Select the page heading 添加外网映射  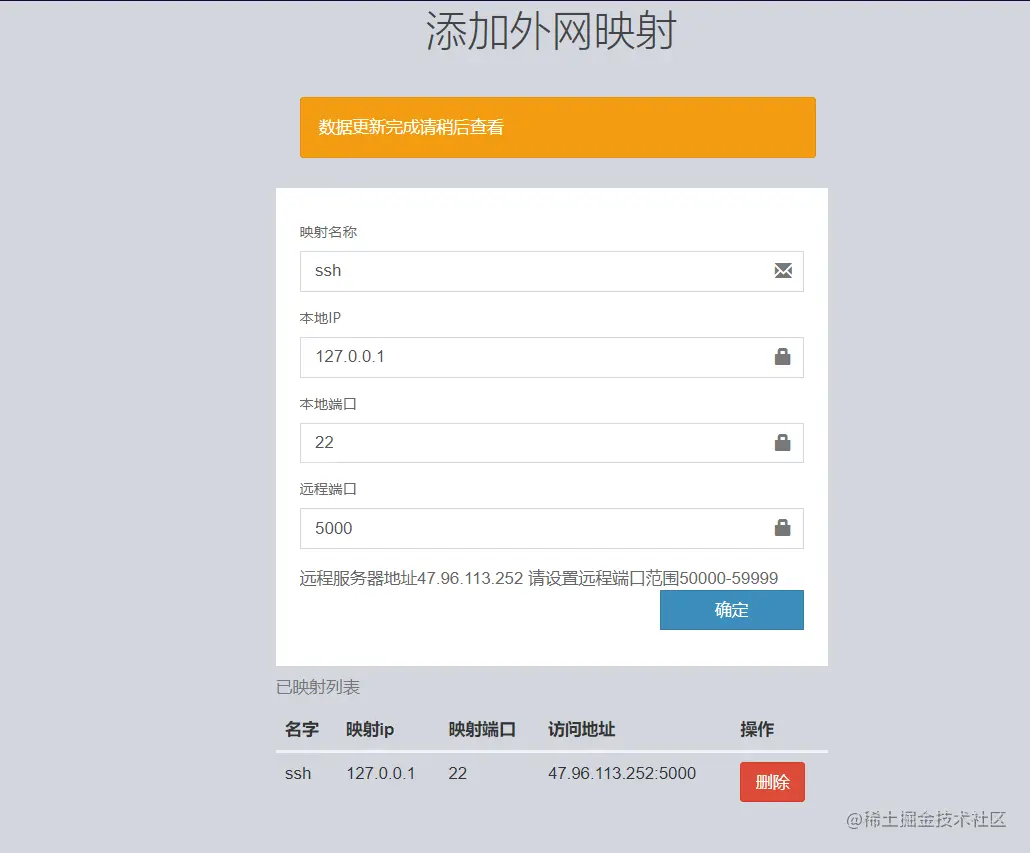[551, 31]
